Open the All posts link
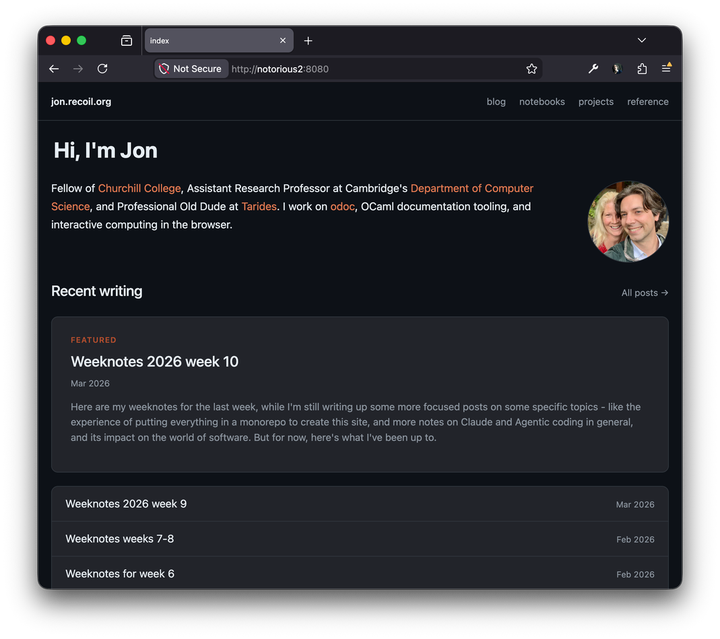The width and height of the screenshot is (720, 639). tap(644, 293)
